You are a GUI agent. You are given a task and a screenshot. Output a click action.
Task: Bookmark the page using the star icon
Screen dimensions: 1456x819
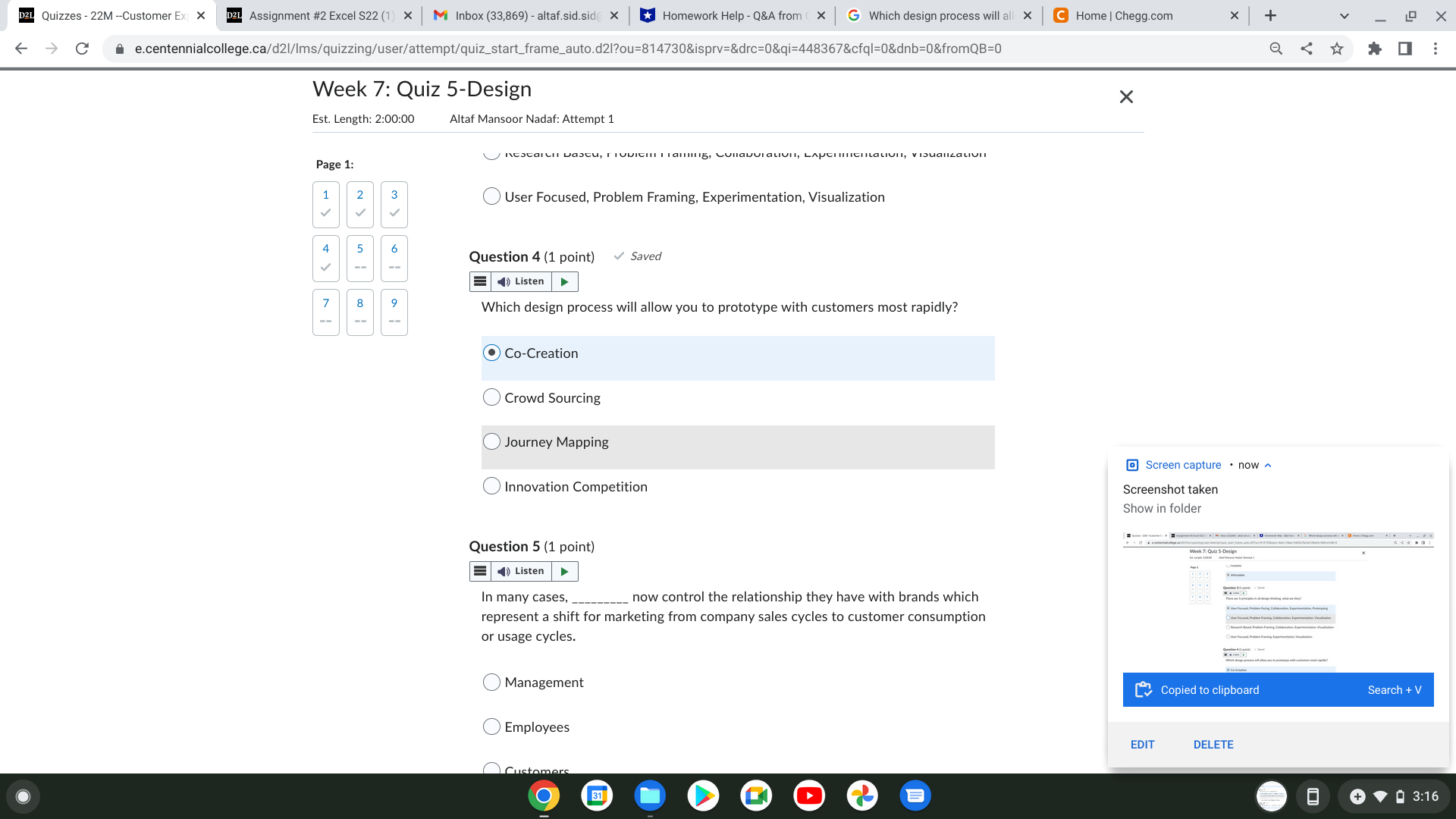[1337, 48]
